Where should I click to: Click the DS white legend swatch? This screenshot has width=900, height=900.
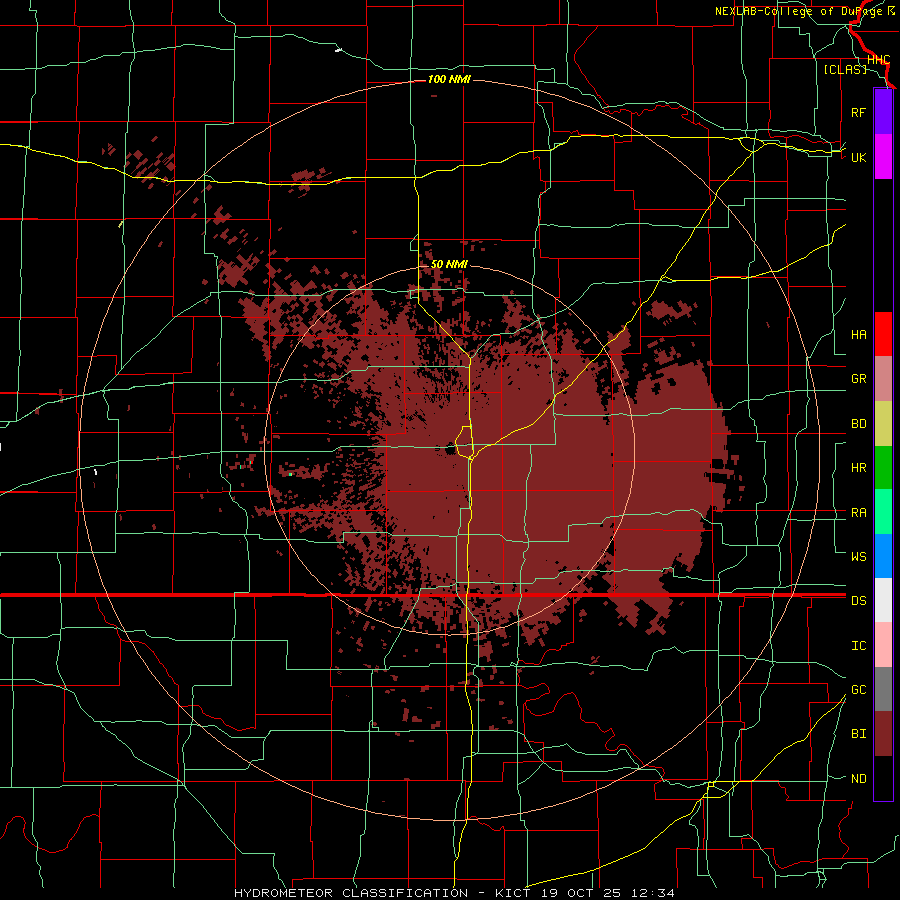(x=883, y=600)
